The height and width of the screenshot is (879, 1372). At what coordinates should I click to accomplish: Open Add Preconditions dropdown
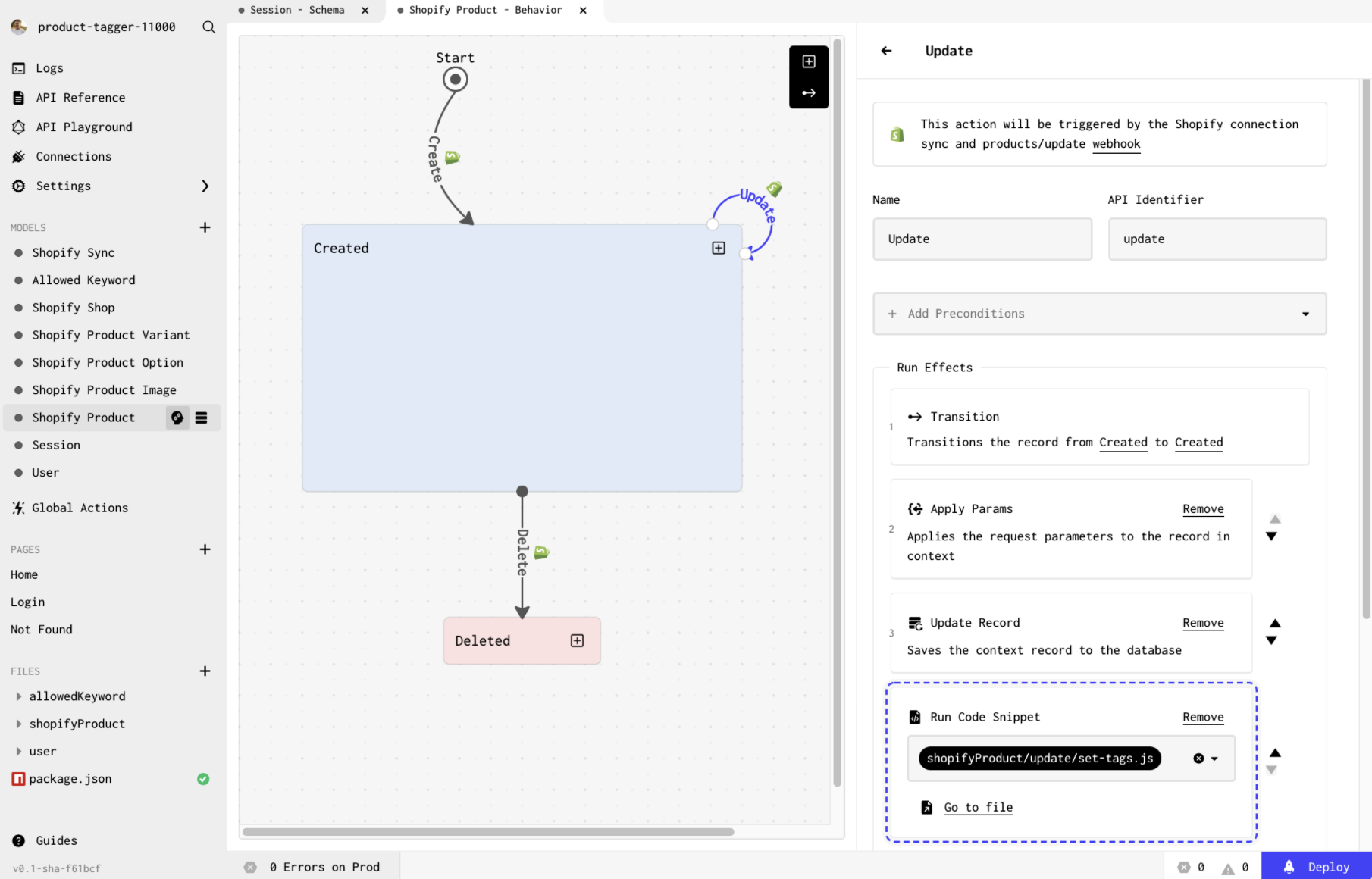coord(1099,314)
